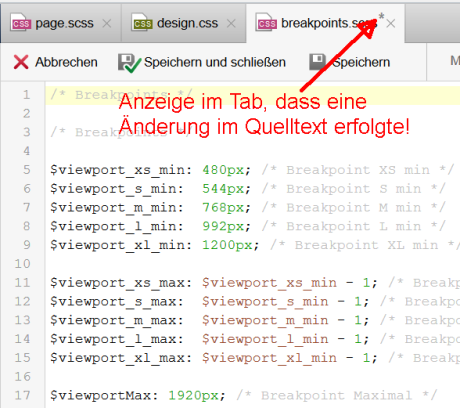Click the $viewport_l_min declaration on line 8
Viewport: 460px width, 408px height.
(x=117, y=226)
